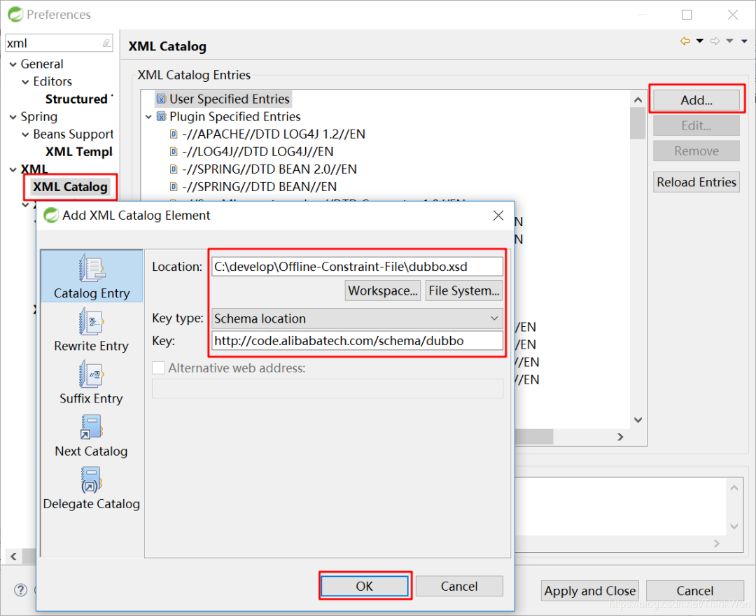This screenshot has width=756, height=616.
Task: Click the Location input field
Action: click(x=357, y=267)
